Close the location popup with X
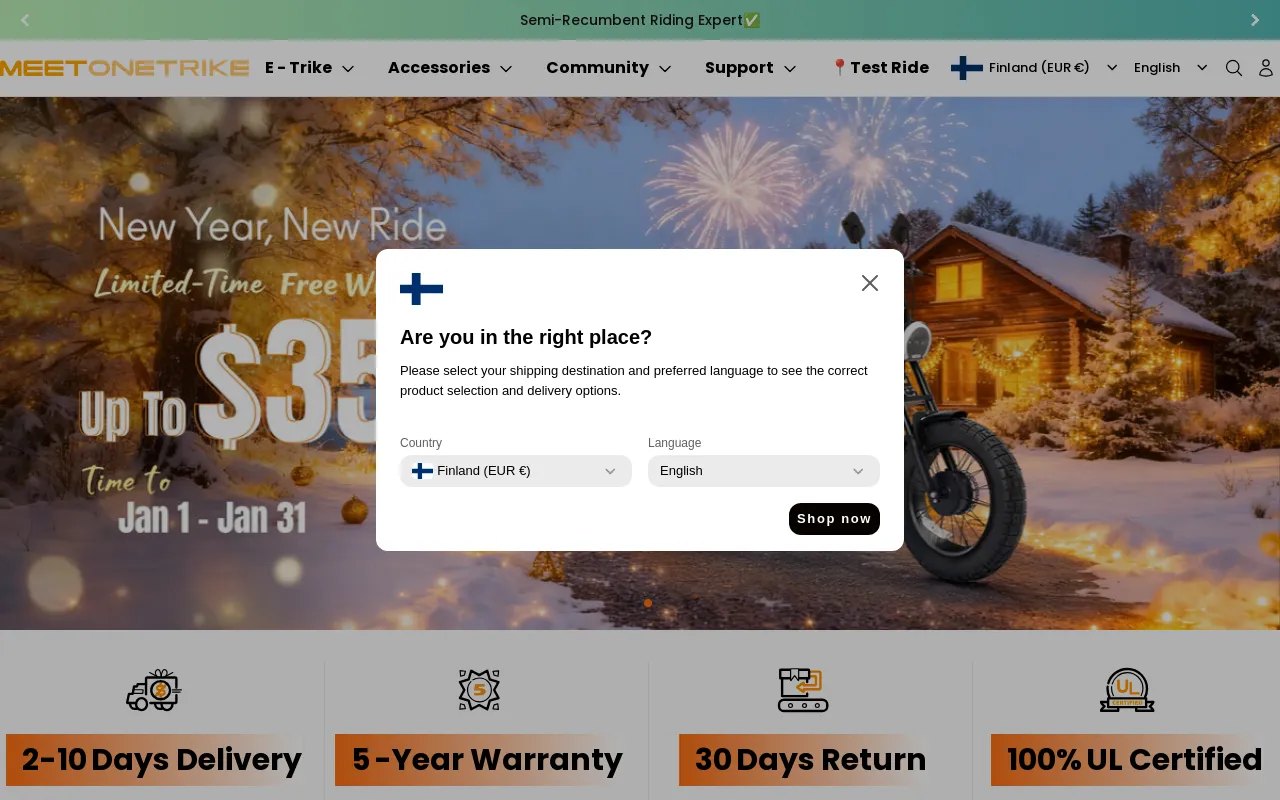Image resolution: width=1280 pixels, height=800 pixels. point(870,283)
